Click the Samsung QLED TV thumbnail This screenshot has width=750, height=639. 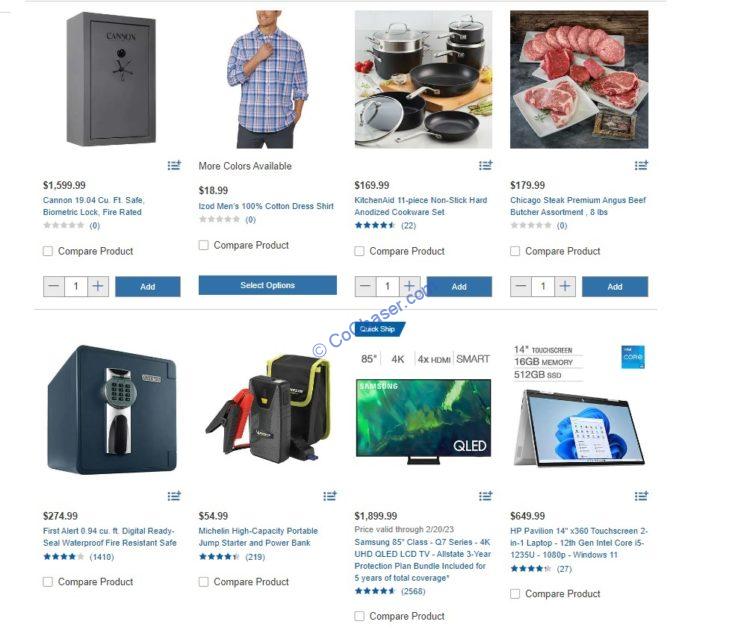424,421
